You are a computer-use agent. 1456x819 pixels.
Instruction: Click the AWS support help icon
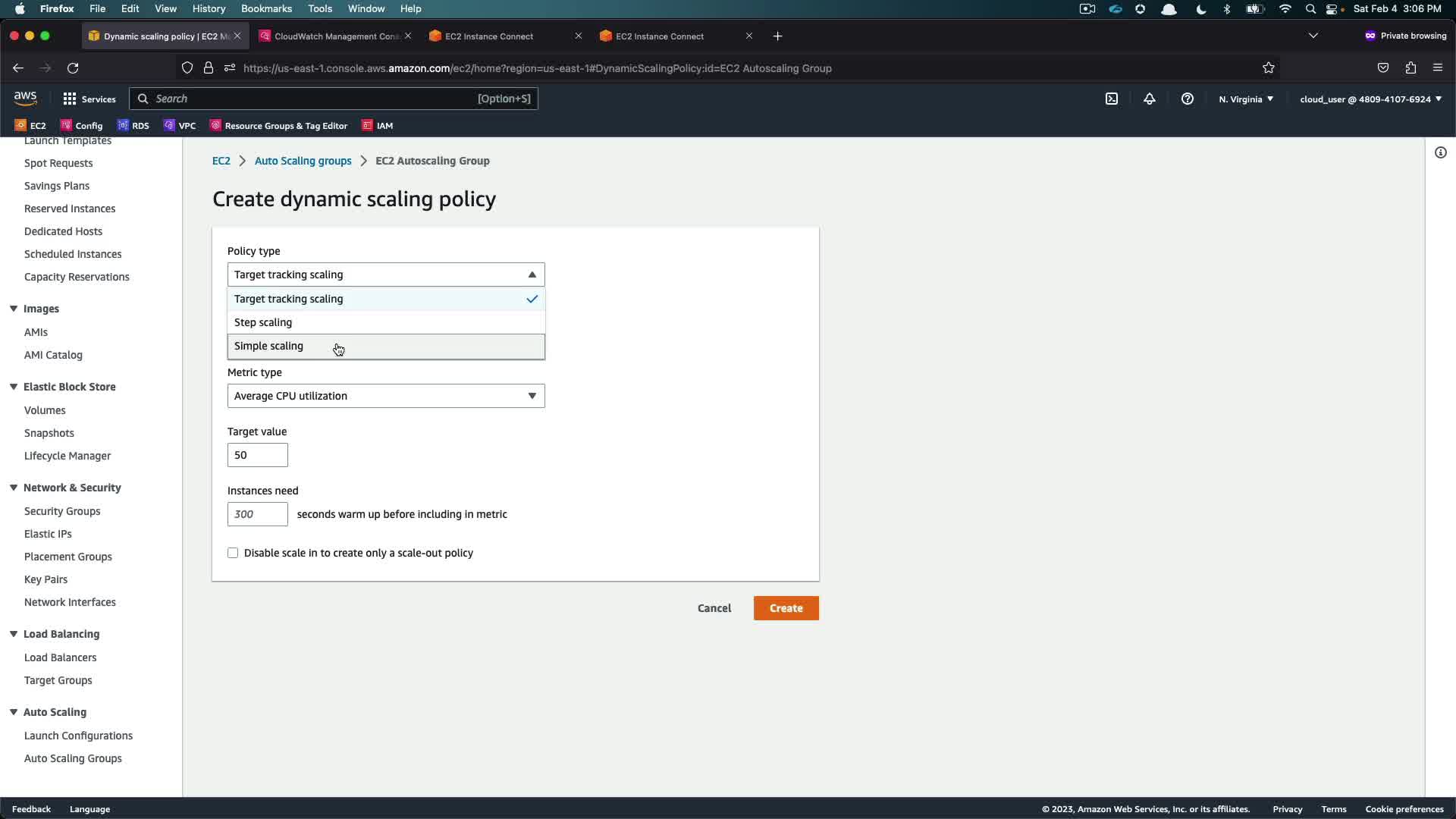(x=1188, y=99)
